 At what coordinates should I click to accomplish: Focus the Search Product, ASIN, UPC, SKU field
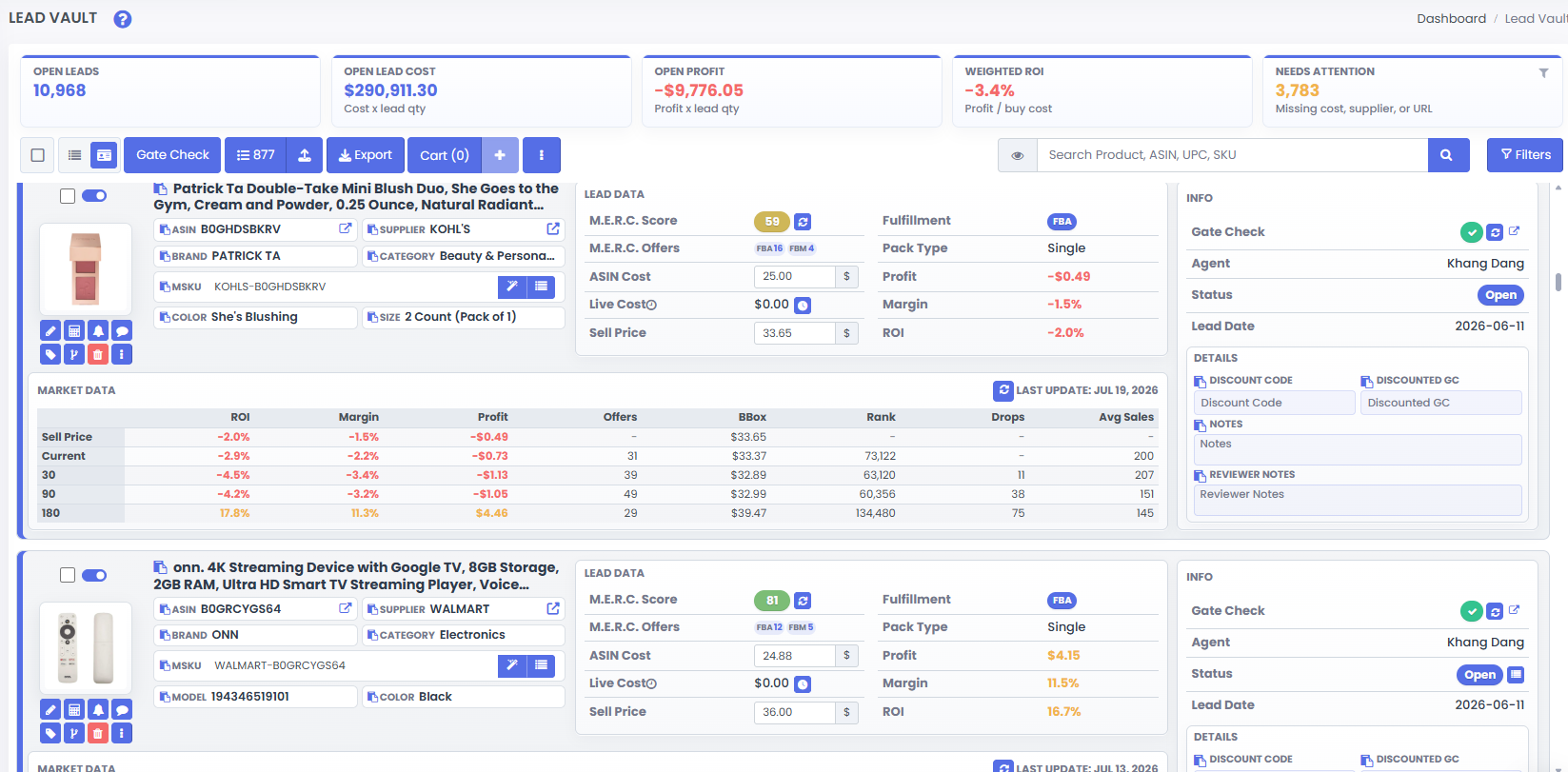click(1233, 155)
